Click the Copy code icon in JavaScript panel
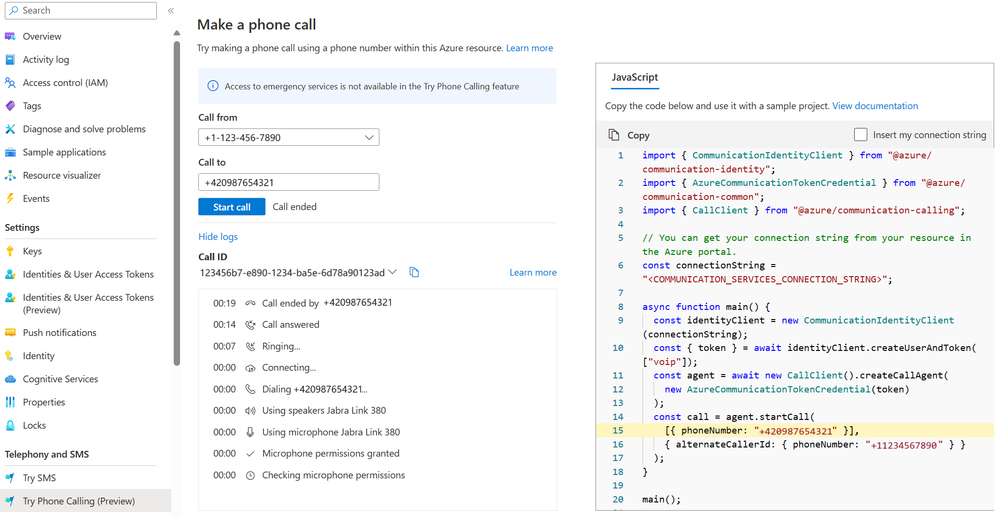The image size is (999, 518). 614,135
